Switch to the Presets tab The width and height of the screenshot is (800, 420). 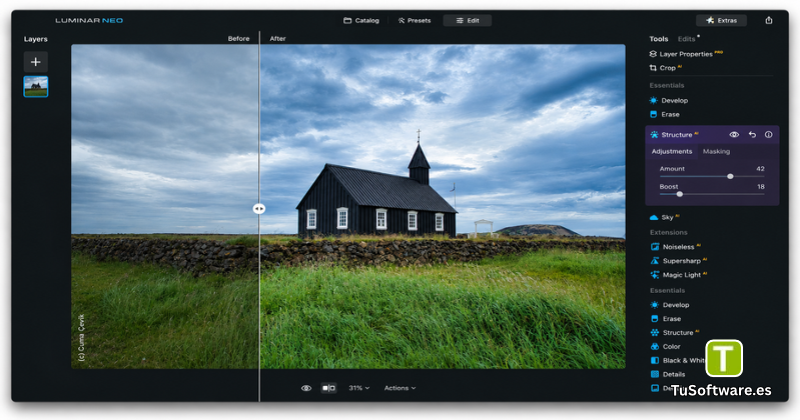pos(414,20)
